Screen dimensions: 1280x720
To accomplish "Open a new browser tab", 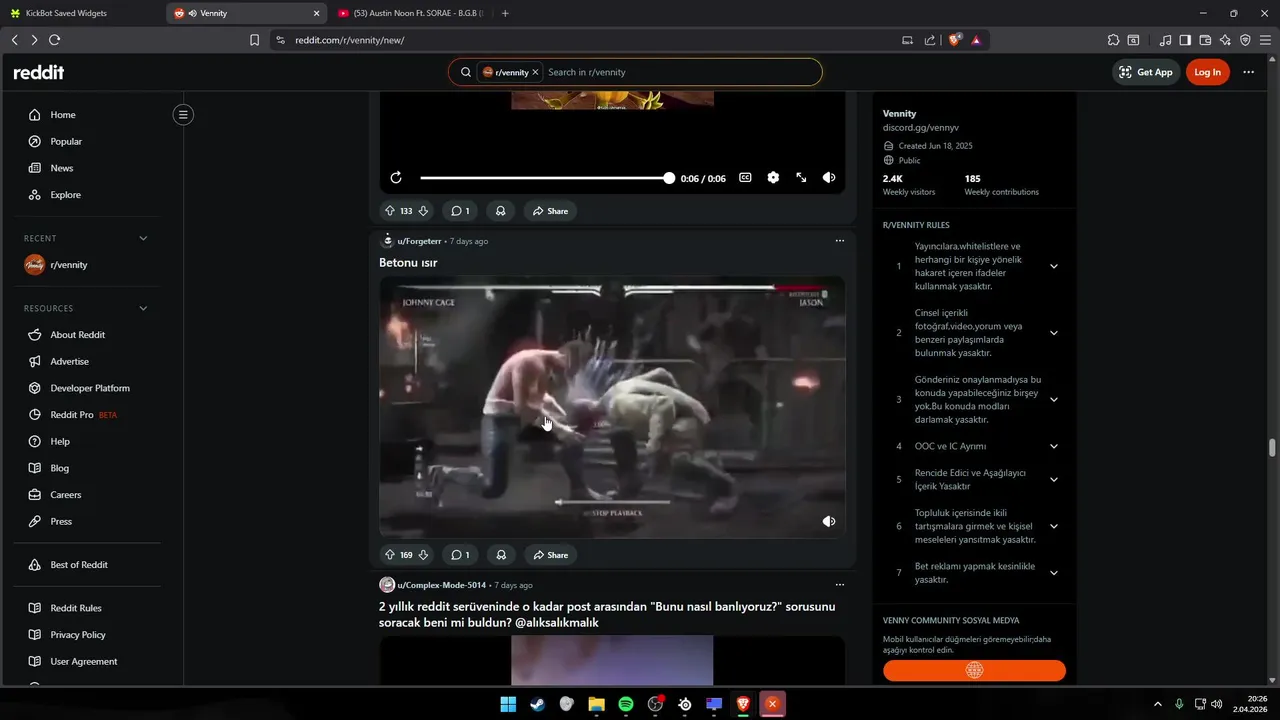I will coord(505,13).
